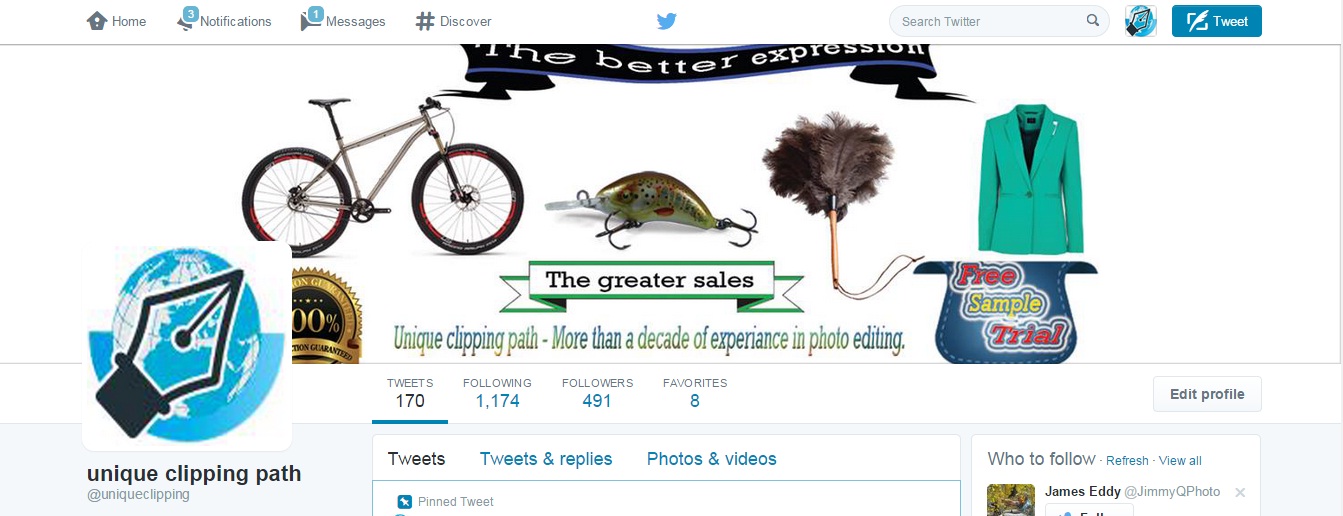Focus the Search Twitter input field
This screenshot has height=516, width=1343.
tap(990, 21)
